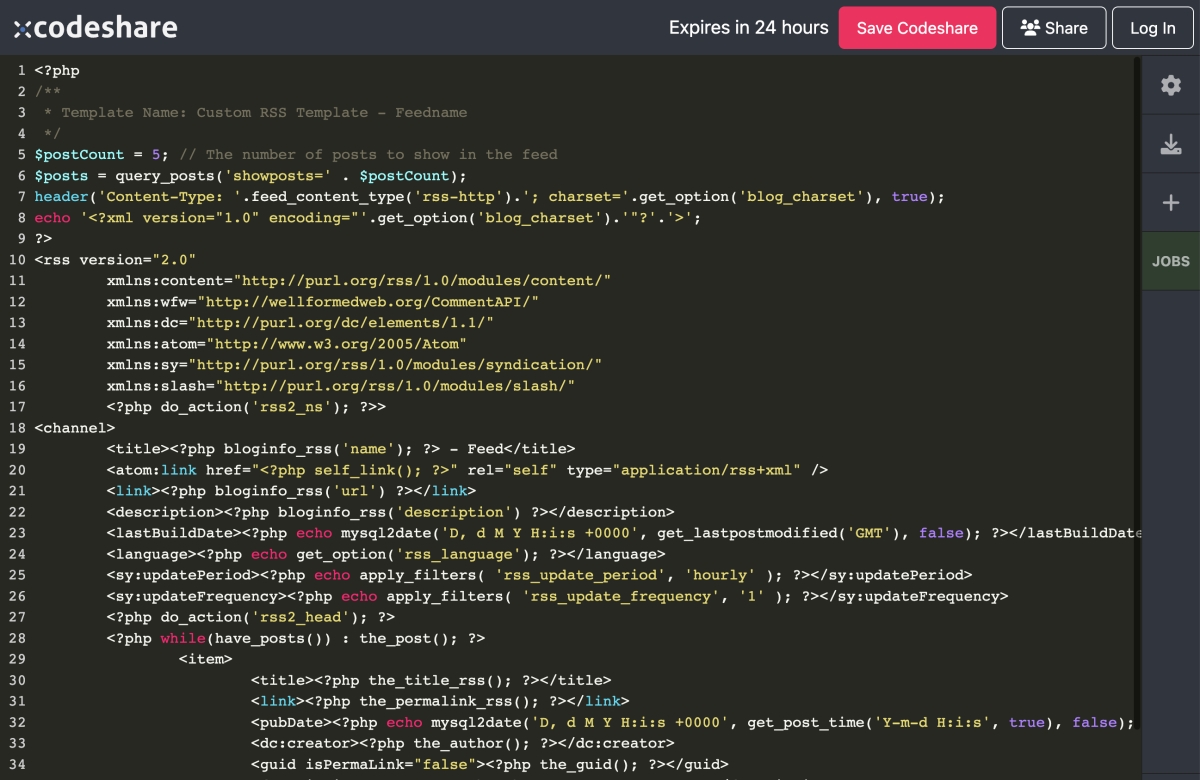This screenshot has height=780, width=1200.
Task: Click the Log In button
Action: 1152,28
